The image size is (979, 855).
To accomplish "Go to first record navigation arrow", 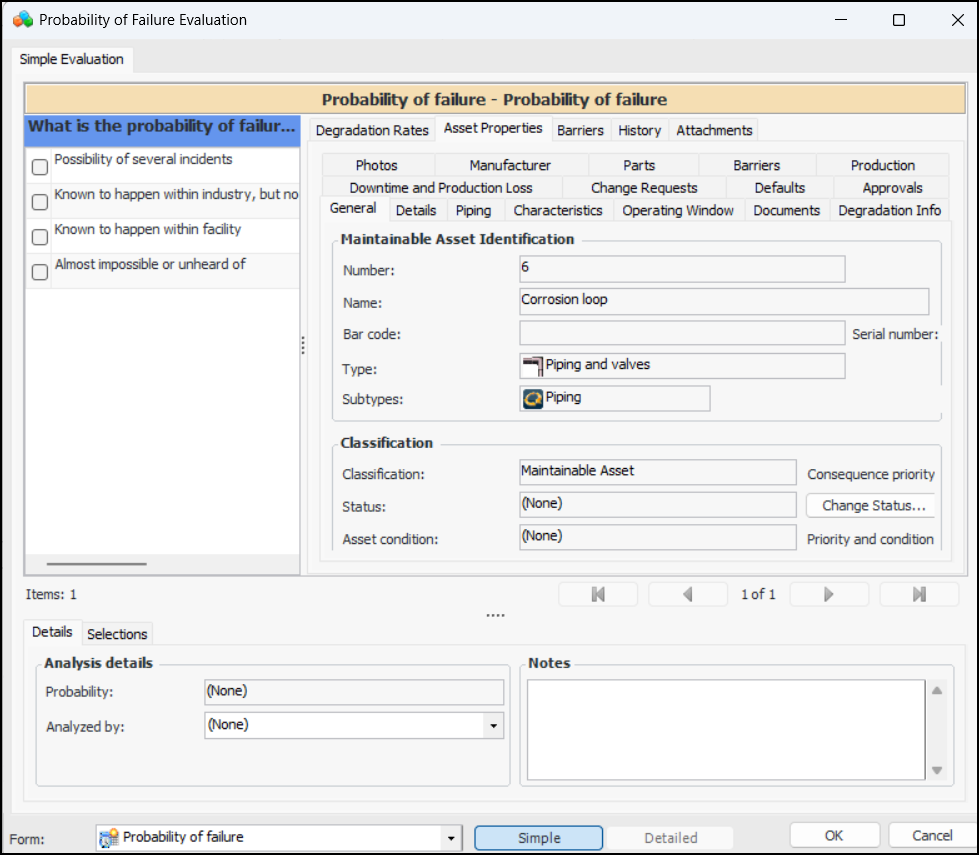I will pyautogui.click(x=598, y=594).
